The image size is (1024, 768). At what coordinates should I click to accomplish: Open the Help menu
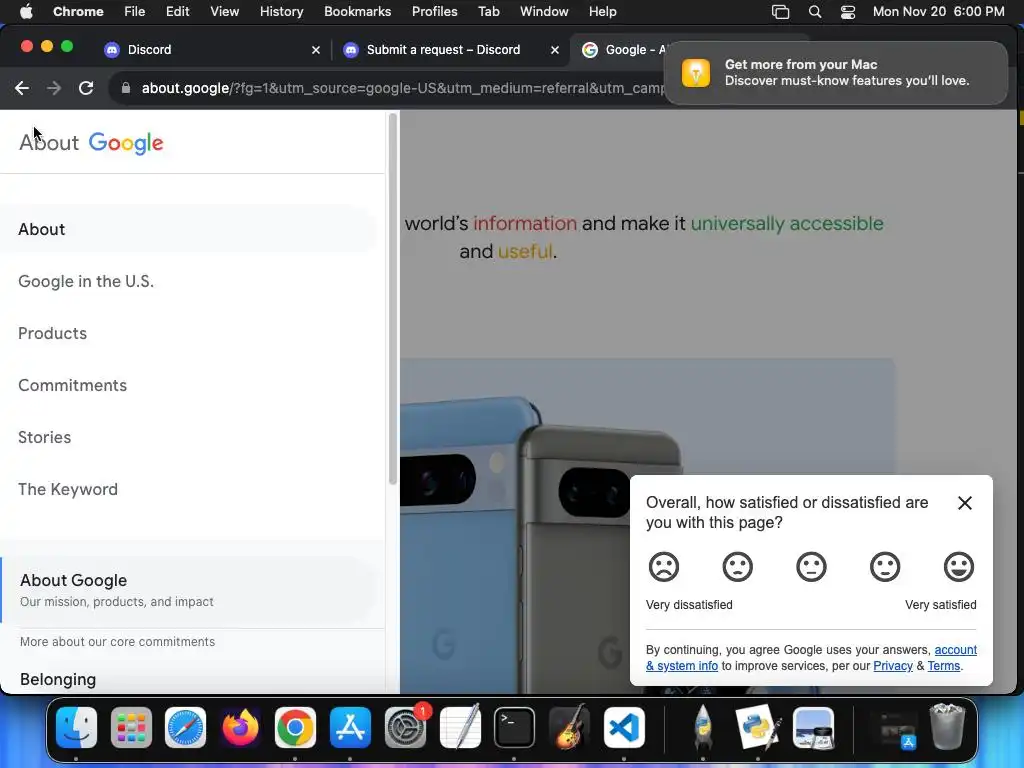[x=602, y=11]
